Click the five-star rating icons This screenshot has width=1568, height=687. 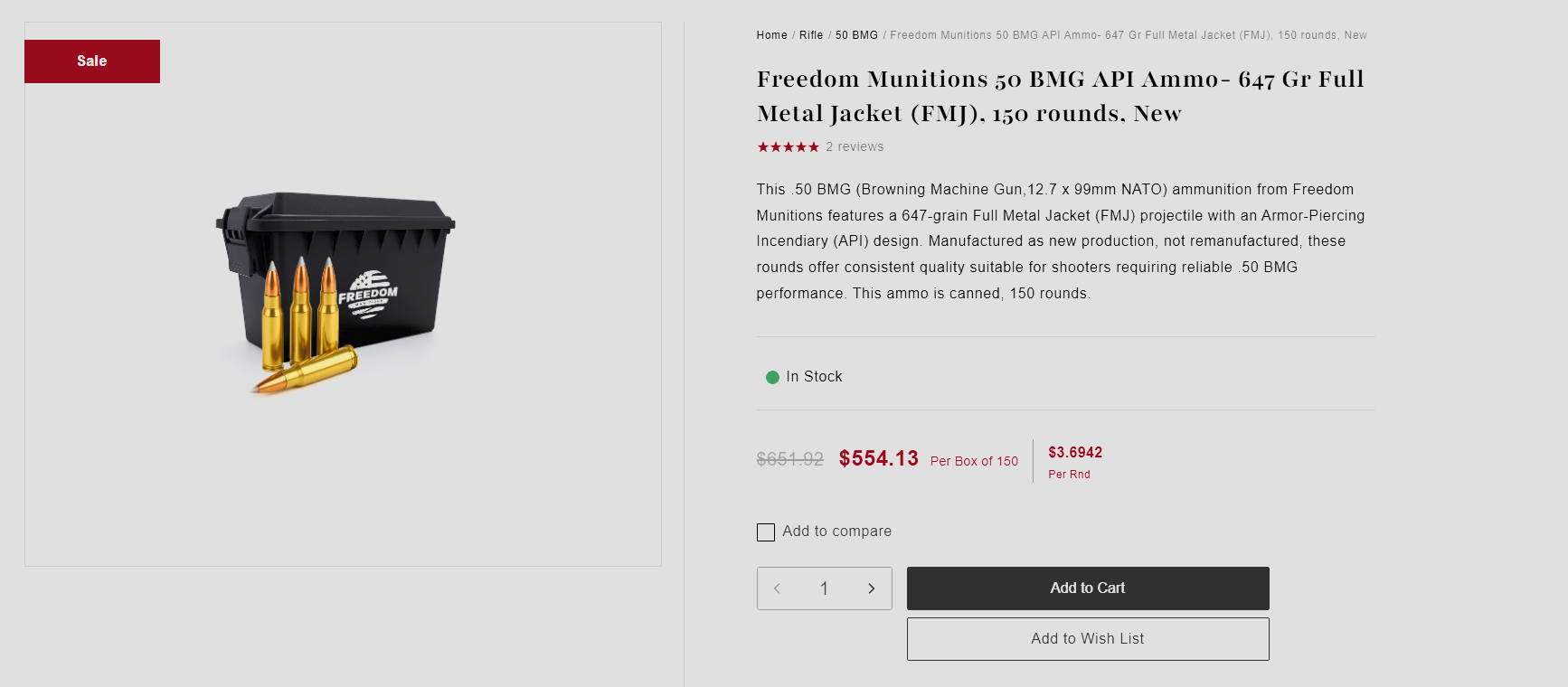pyautogui.click(x=788, y=147)
